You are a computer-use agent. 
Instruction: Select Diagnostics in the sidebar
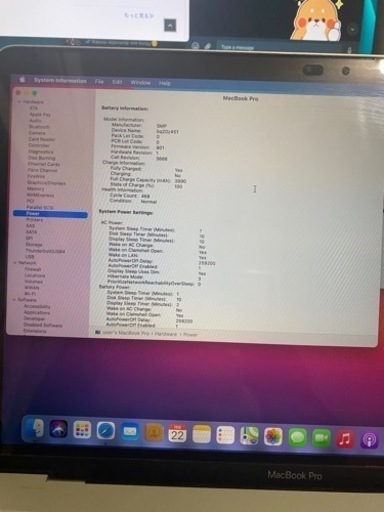40,152
